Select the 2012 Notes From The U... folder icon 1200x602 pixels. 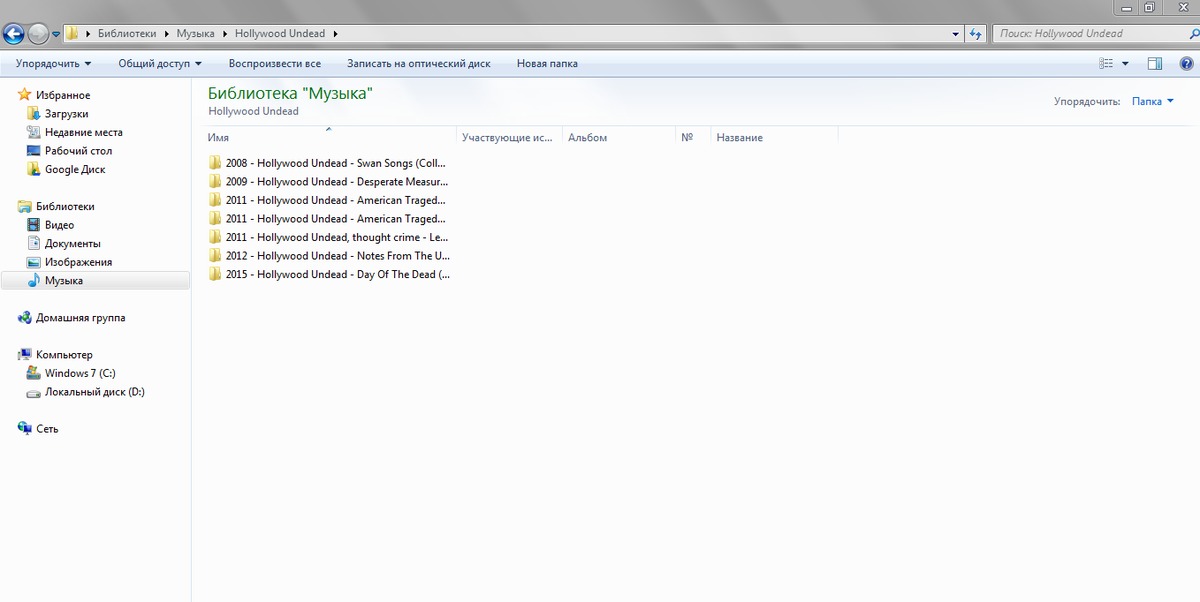pyautogui.click(x=214, y=256)
